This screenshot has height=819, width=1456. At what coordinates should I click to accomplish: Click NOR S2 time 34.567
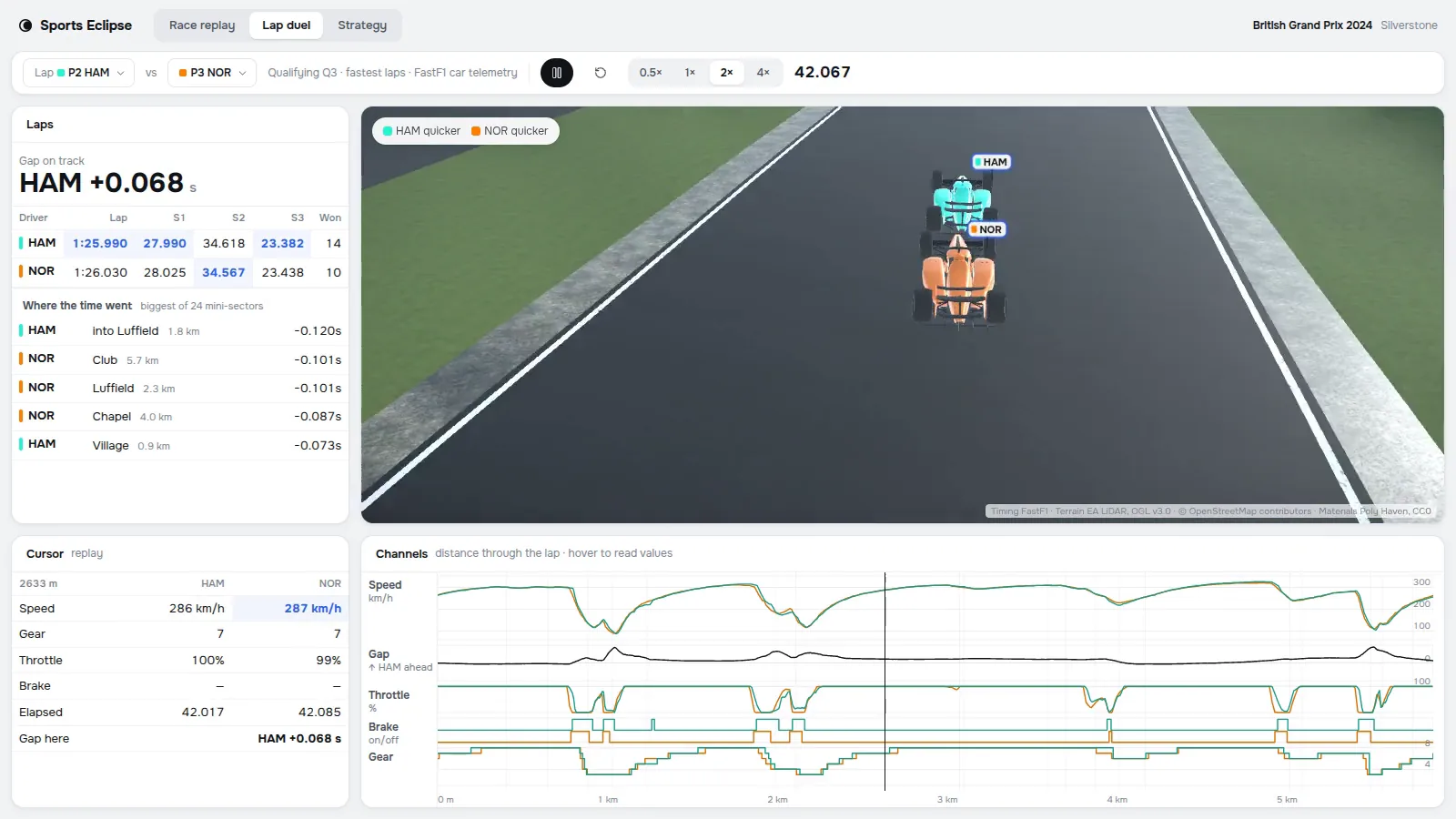[x=224, y=272]
